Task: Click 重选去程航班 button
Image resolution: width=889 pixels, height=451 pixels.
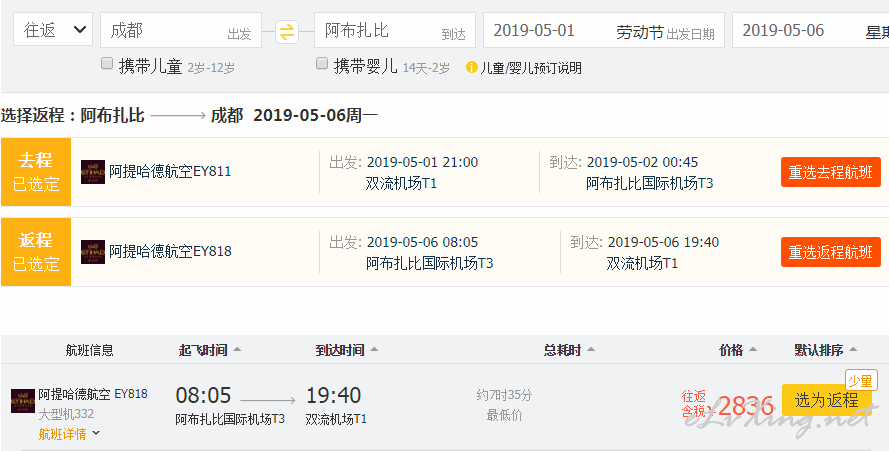Action: tap(831, 172)
